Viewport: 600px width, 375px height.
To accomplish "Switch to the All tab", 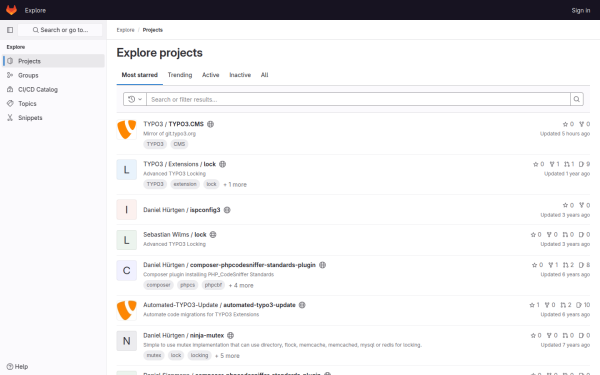I will coord(264,75).
